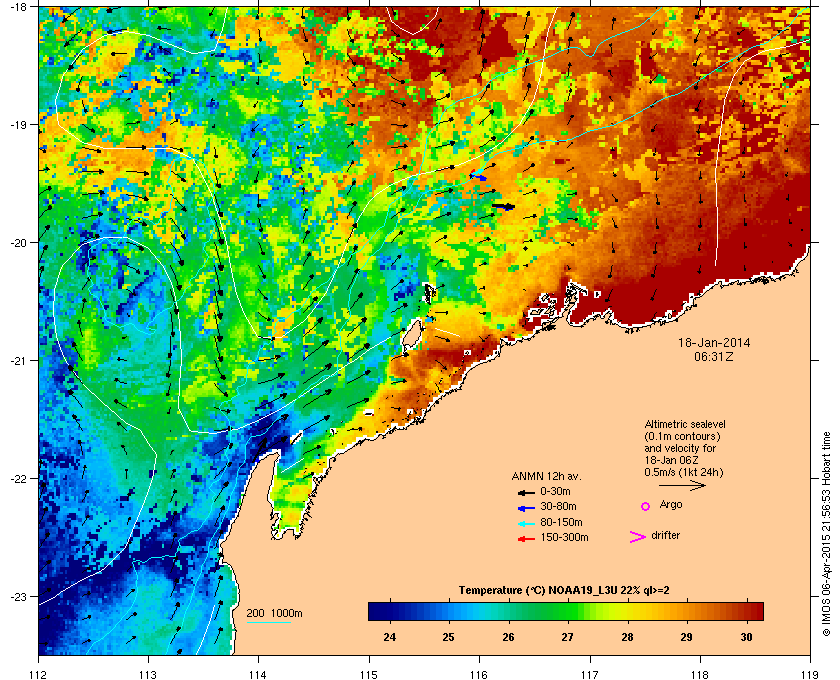The height and width of the screenshot is (680, 840).
Task: Click the longitude label '116'
Action: [x=479, y=675]
